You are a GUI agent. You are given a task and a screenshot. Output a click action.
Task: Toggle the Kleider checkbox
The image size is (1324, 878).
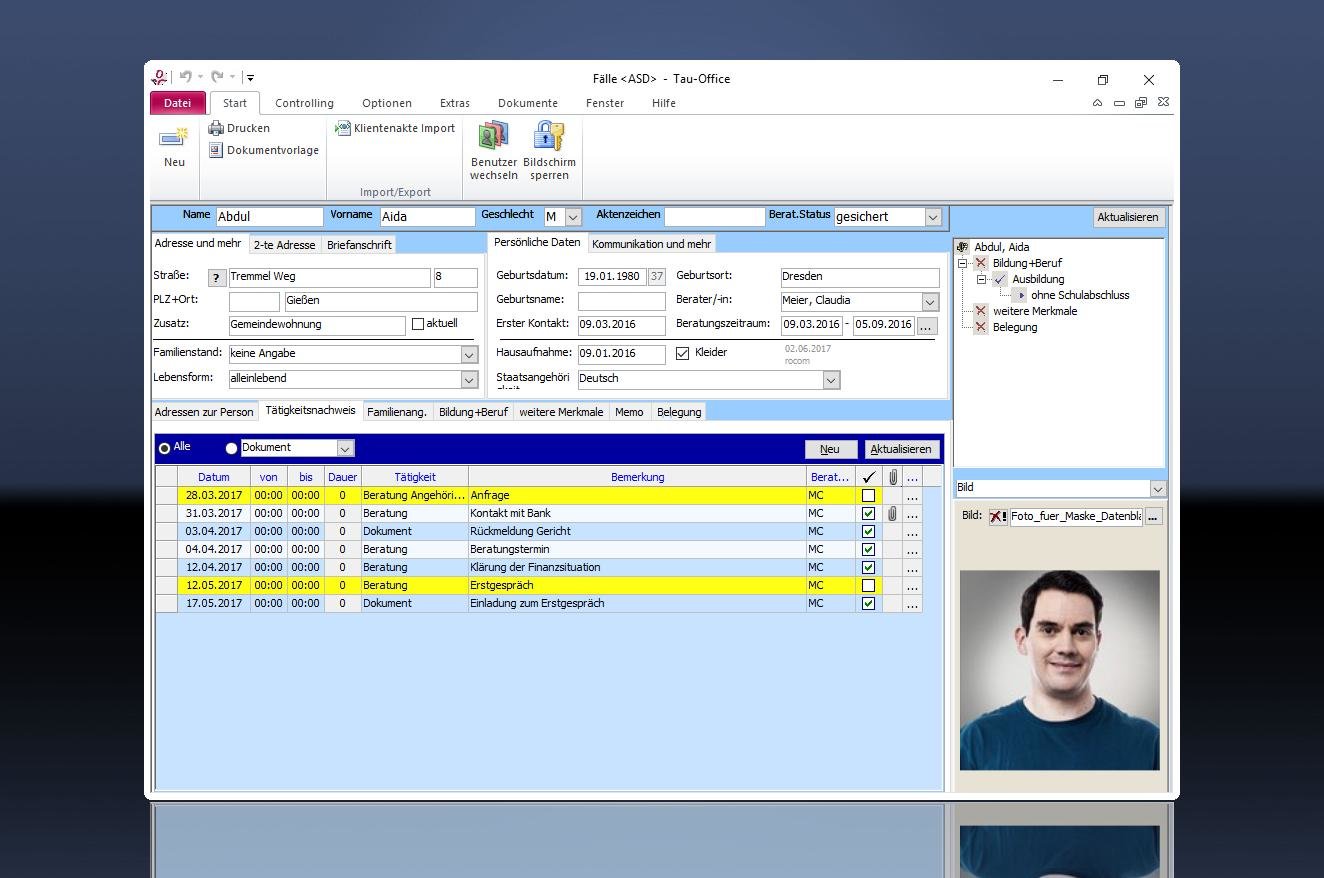683,353
